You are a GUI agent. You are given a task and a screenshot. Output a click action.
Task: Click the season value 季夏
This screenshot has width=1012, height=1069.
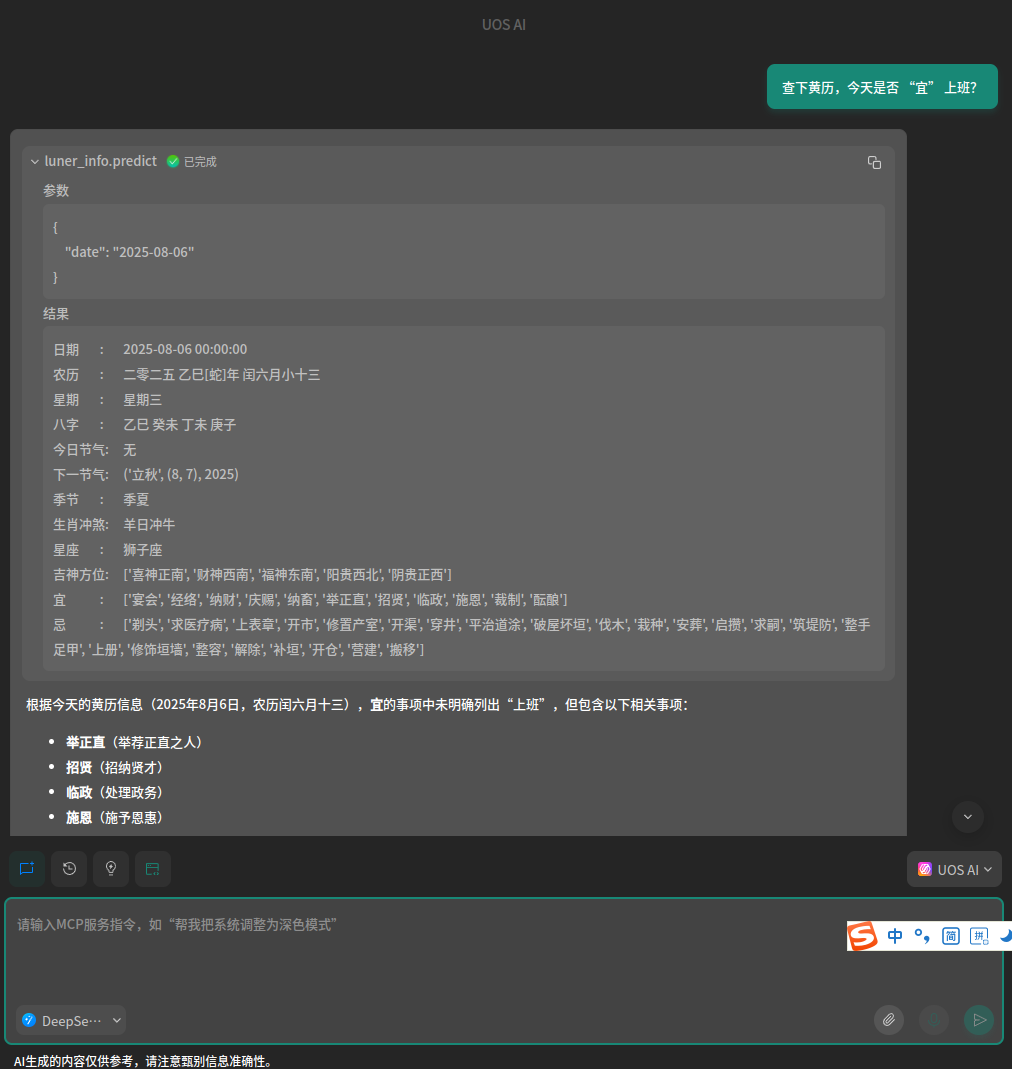(x=136, y=500)
